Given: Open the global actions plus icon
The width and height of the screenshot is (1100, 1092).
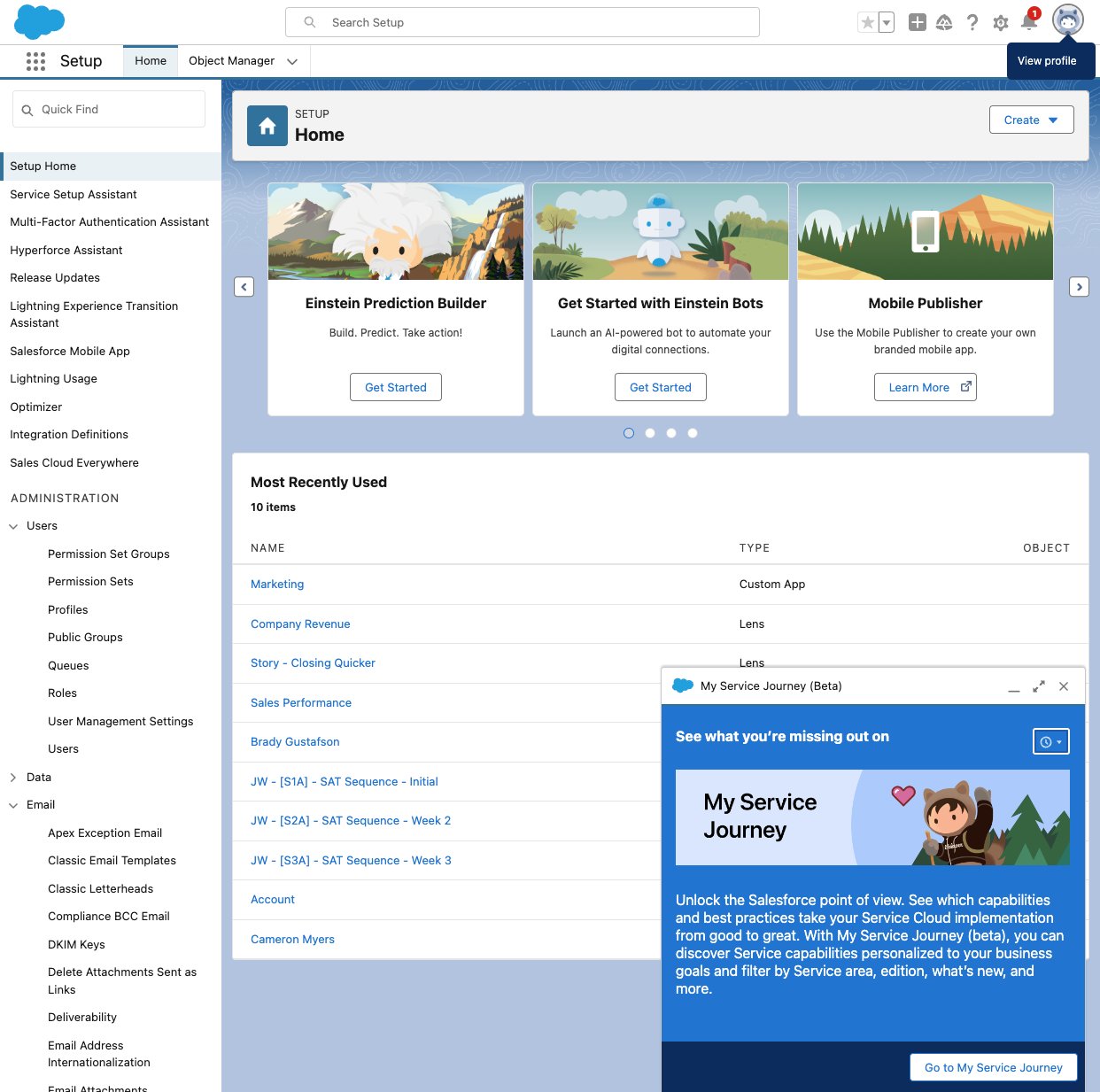Looking at the screenshot, I should [x=918, y=23].
